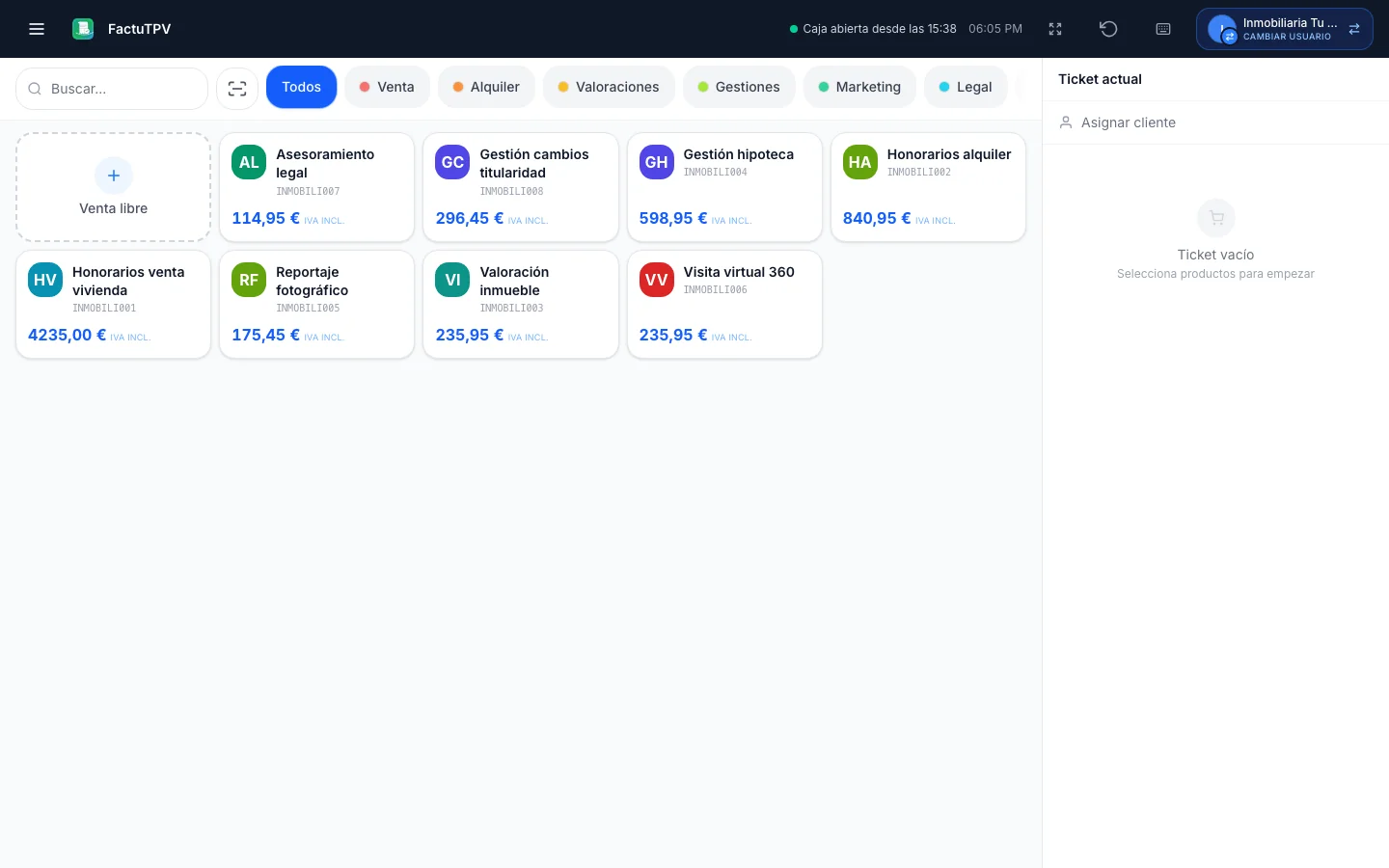Viewport: 1389px width, 868px height.
Task: Toggle fullscreen mode icon
Action: (1055, 29)
